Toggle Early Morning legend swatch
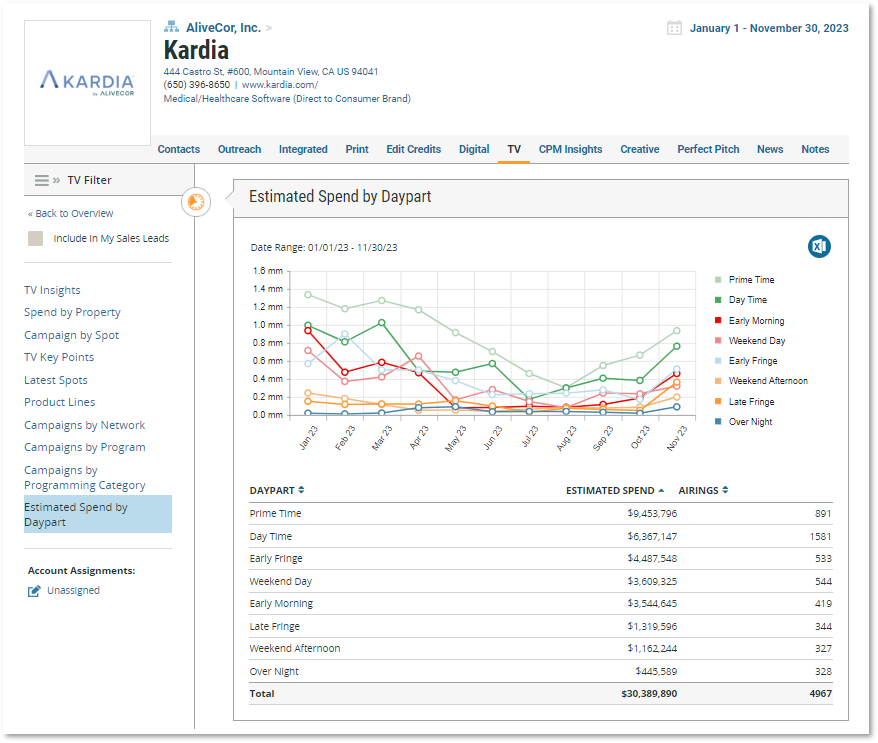 pyautogui.click(x=718, y=320)
